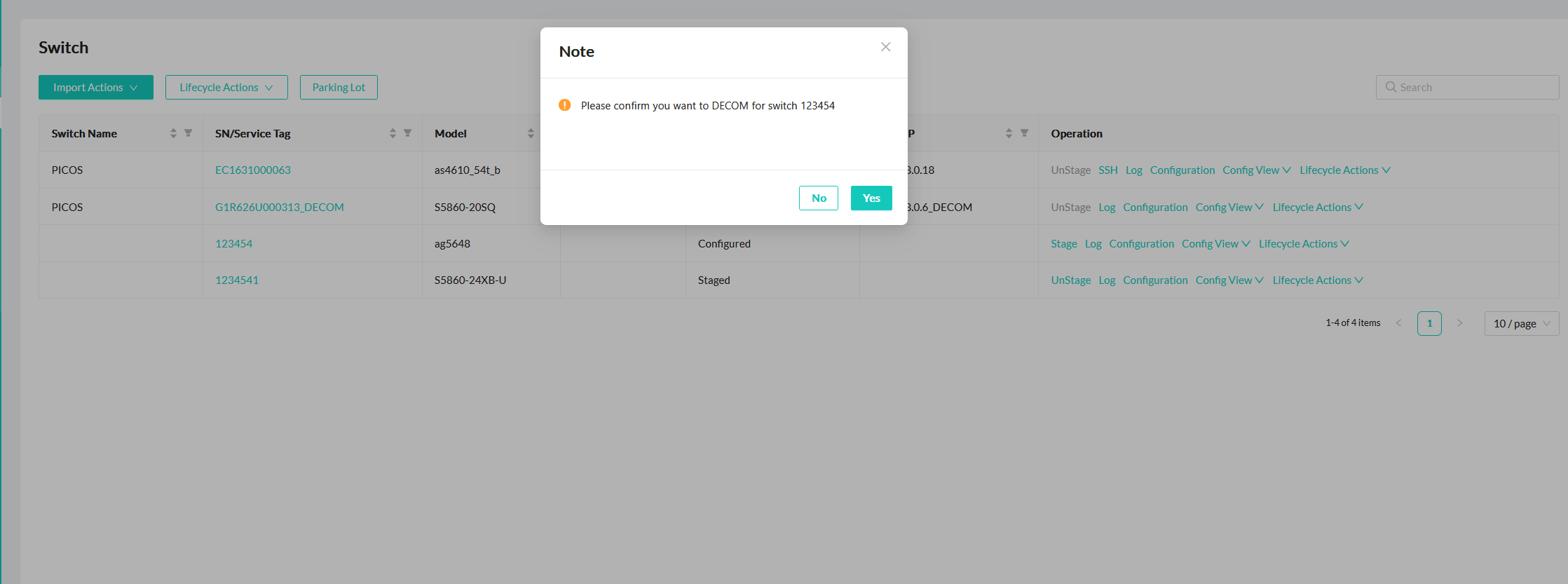Sort the Model column
The height and width of the screenshot is (584, 1568).
point(531,133)
